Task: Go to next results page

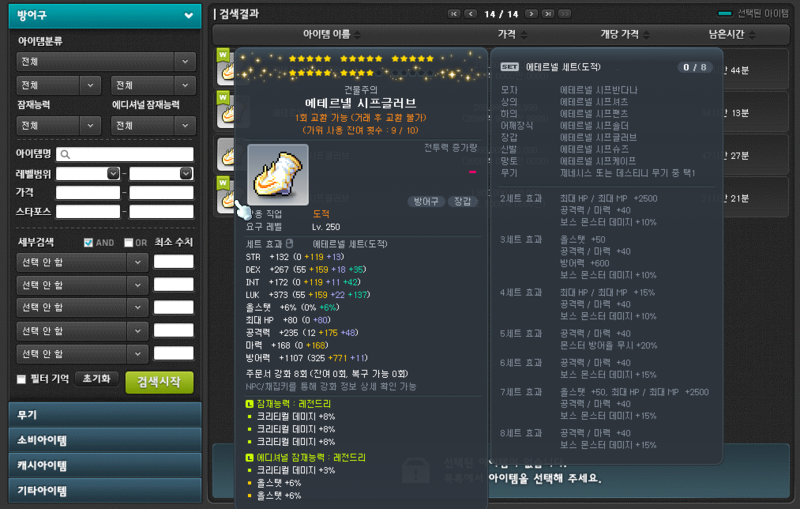Action: tap(531, 14)
